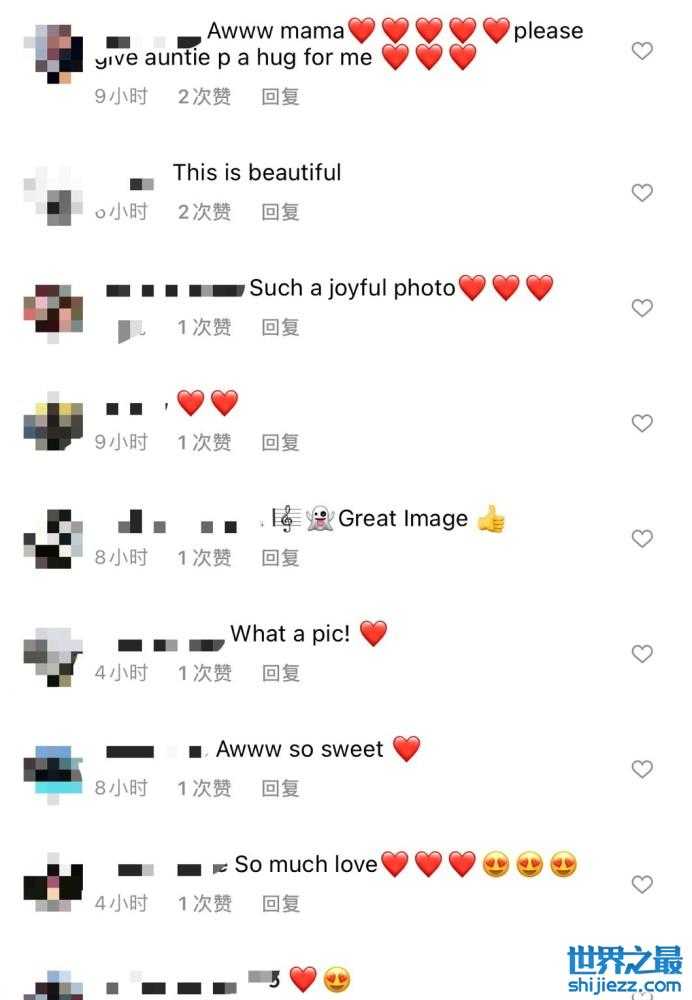Open avatar of 'Awww mama' commenter
692x1000 pixels.
click(x=54, y=54)
